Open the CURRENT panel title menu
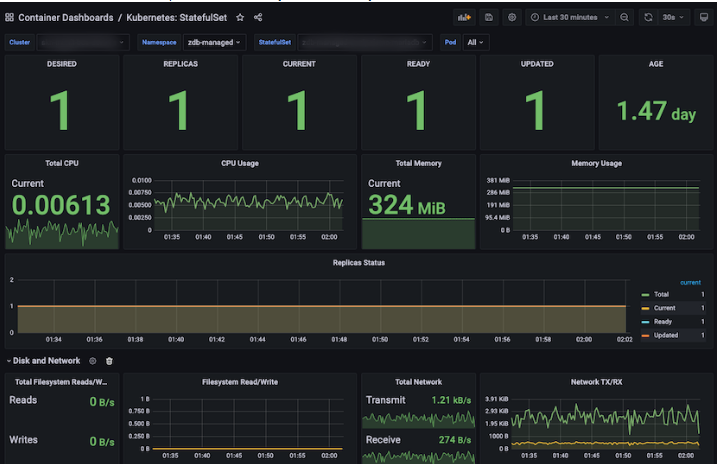717x464 pixels. coord(299,64)
